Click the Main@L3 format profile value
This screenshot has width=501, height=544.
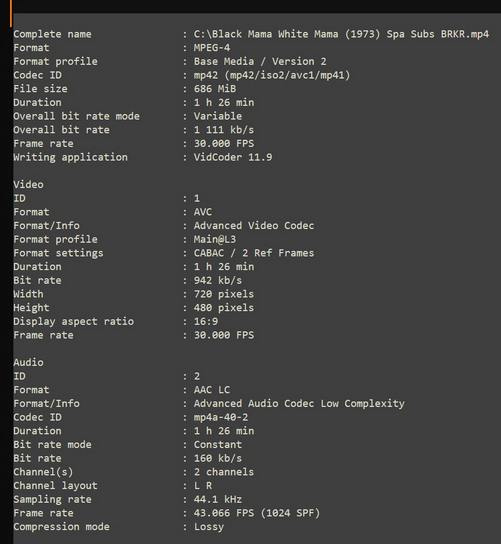215,239
